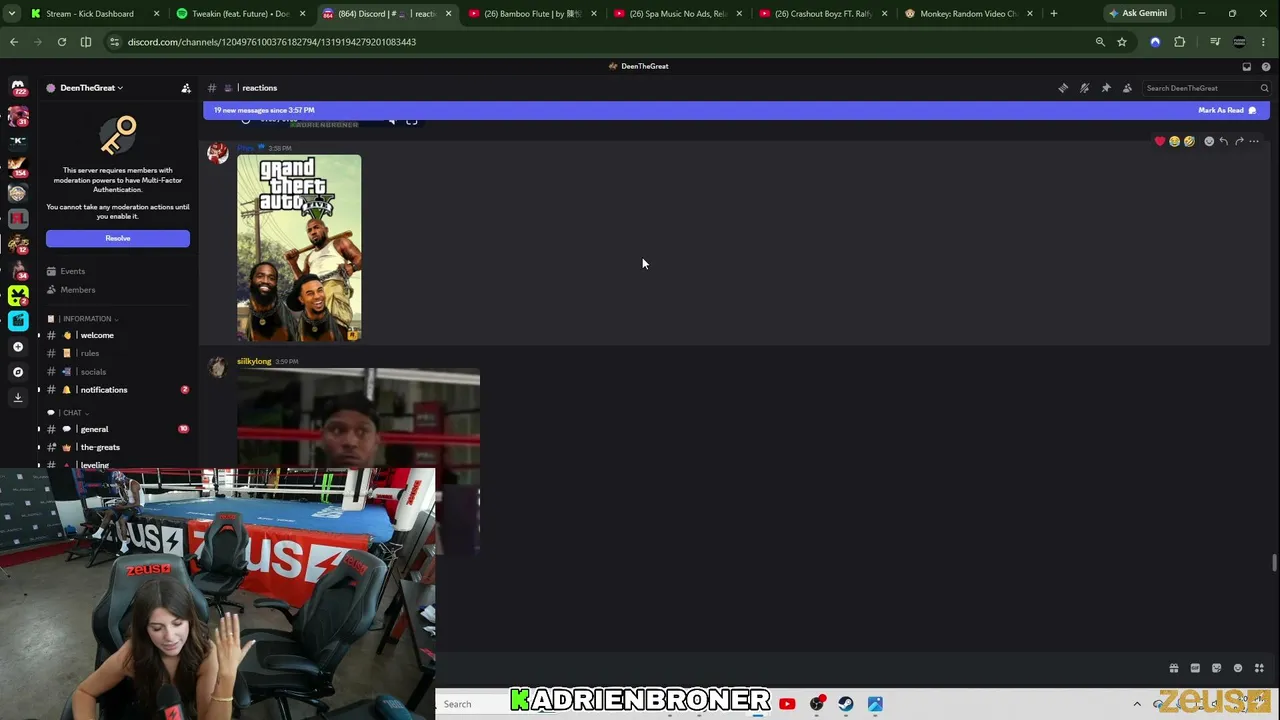Image resolution: width=1280 pixels, height=720 pixels.
Task: Open Ask Gemini in the browser
Action: (1138, 14)
